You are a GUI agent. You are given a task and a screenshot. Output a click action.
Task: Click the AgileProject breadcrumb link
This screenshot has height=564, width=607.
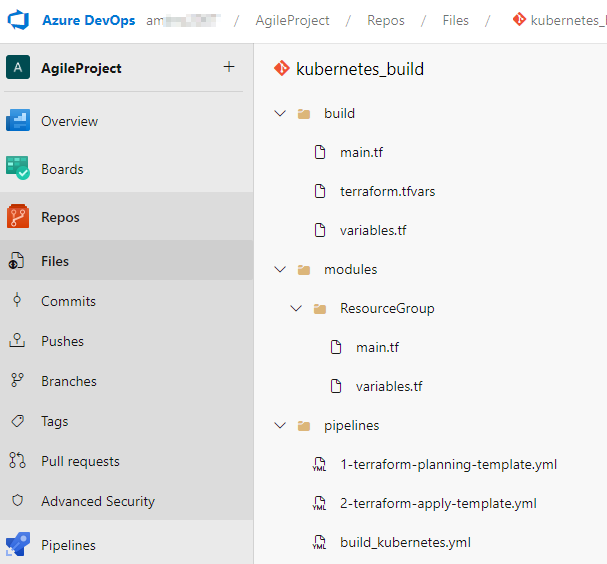[x=292, y=20]
